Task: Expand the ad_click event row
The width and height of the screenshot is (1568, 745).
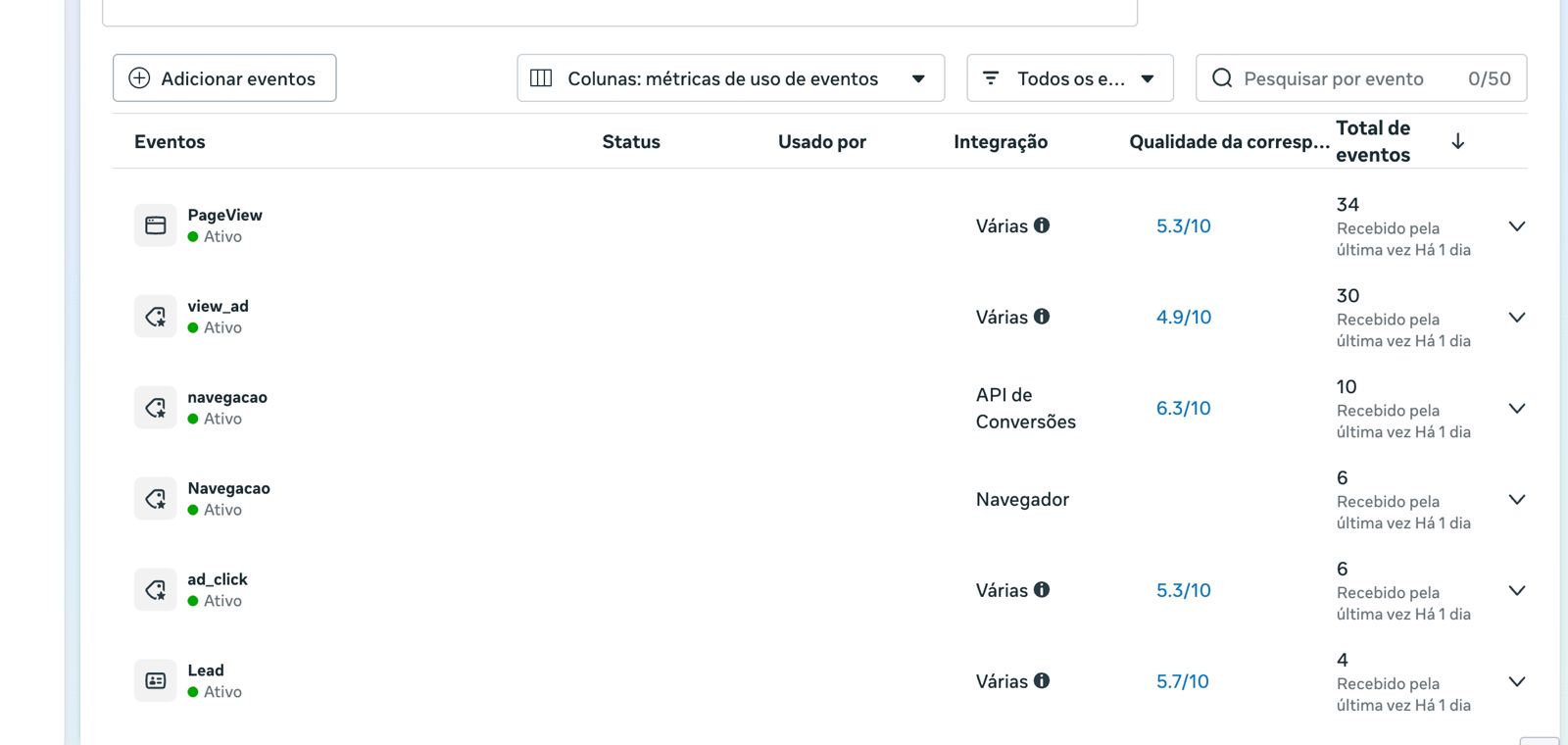Action: 1517,591
